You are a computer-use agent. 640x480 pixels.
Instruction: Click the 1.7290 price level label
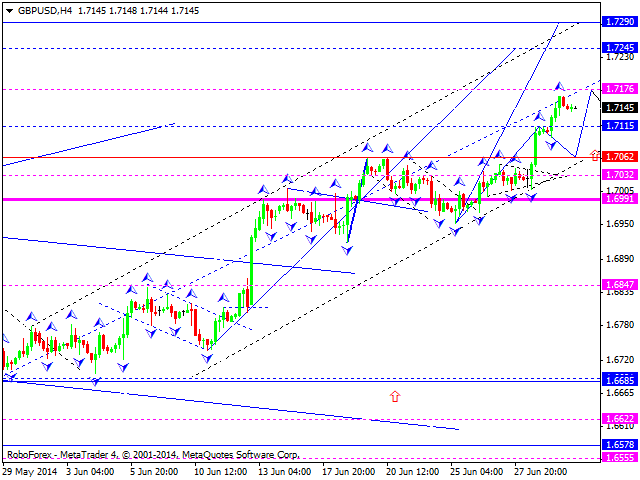pyautogui.click(x=620, y=21)
